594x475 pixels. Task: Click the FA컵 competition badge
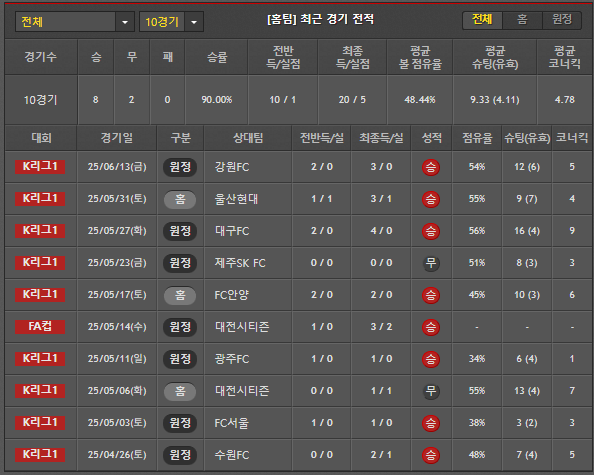pyautogui.click(x=40, y=327)
